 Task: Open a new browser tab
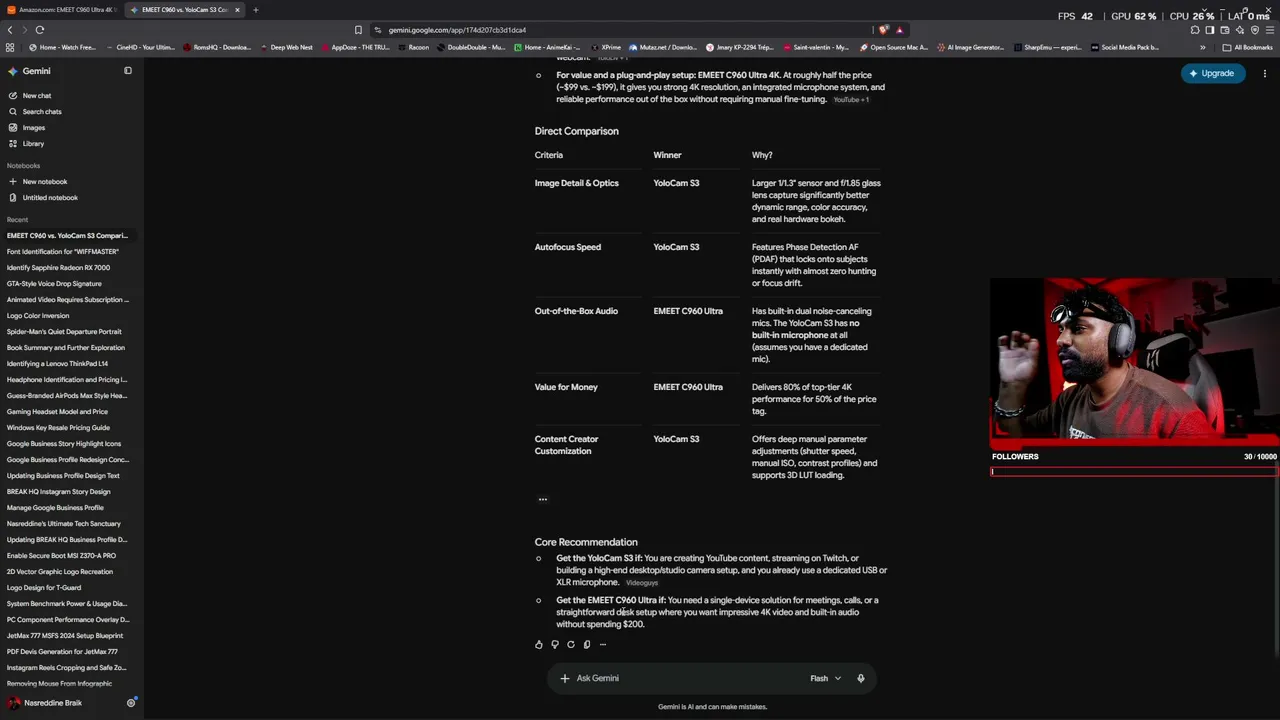pyautogui.click(x=255, y=10)
